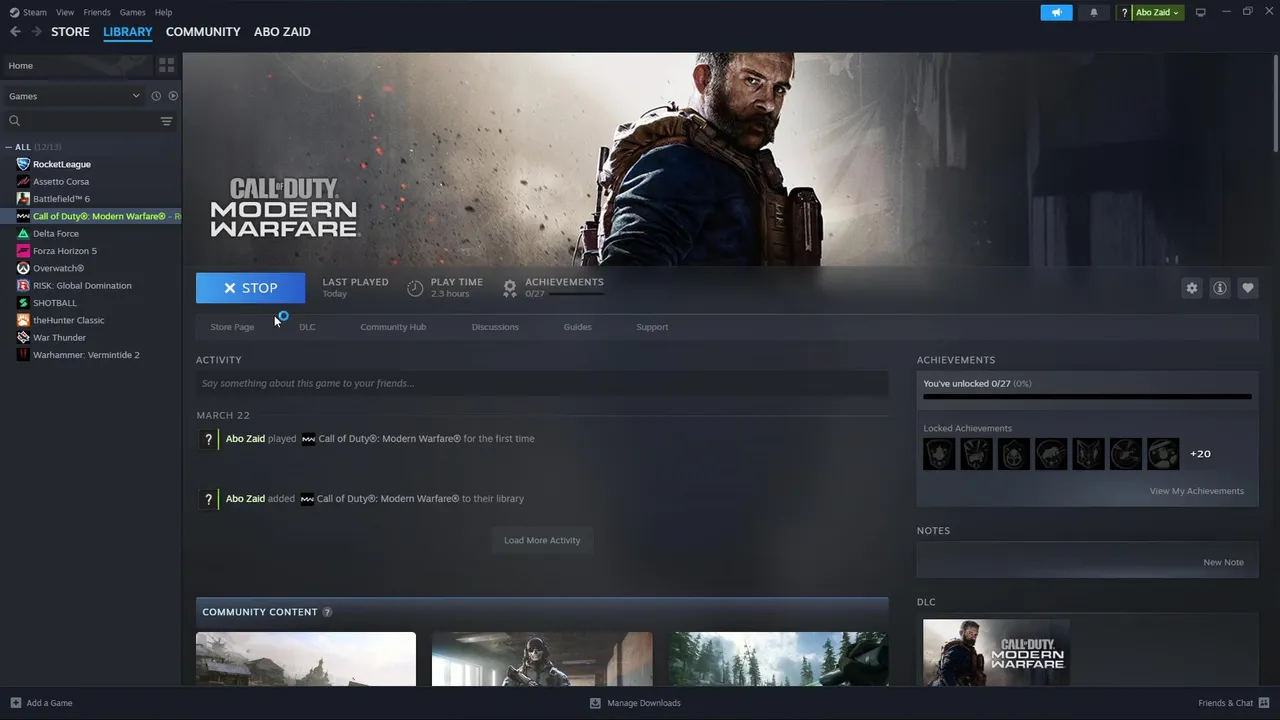Viewport: 1280px width, 720px height.
Task: Open the DLC link
Action: (x=307, y=327)
